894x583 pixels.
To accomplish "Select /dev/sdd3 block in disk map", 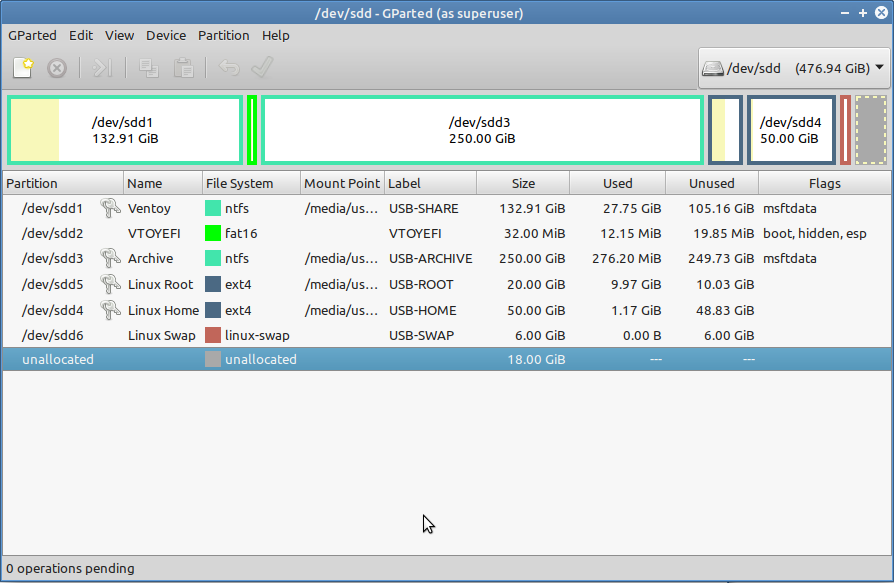I will [x=482, y=130].
